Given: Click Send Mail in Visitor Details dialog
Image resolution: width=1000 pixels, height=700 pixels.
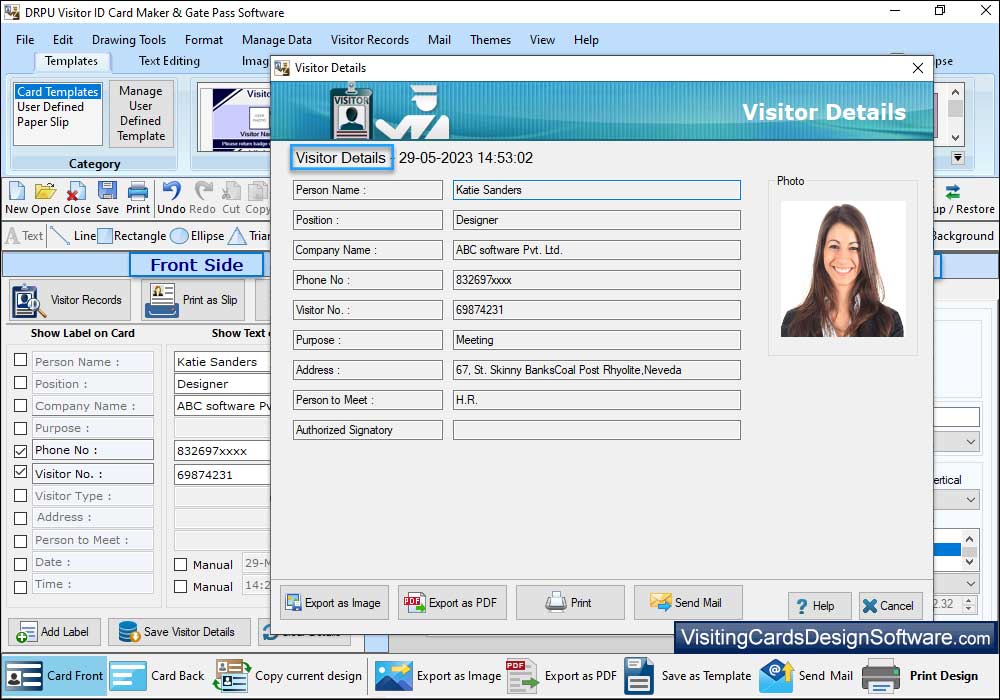Looking at the screenshot, I should pos(688,602).
